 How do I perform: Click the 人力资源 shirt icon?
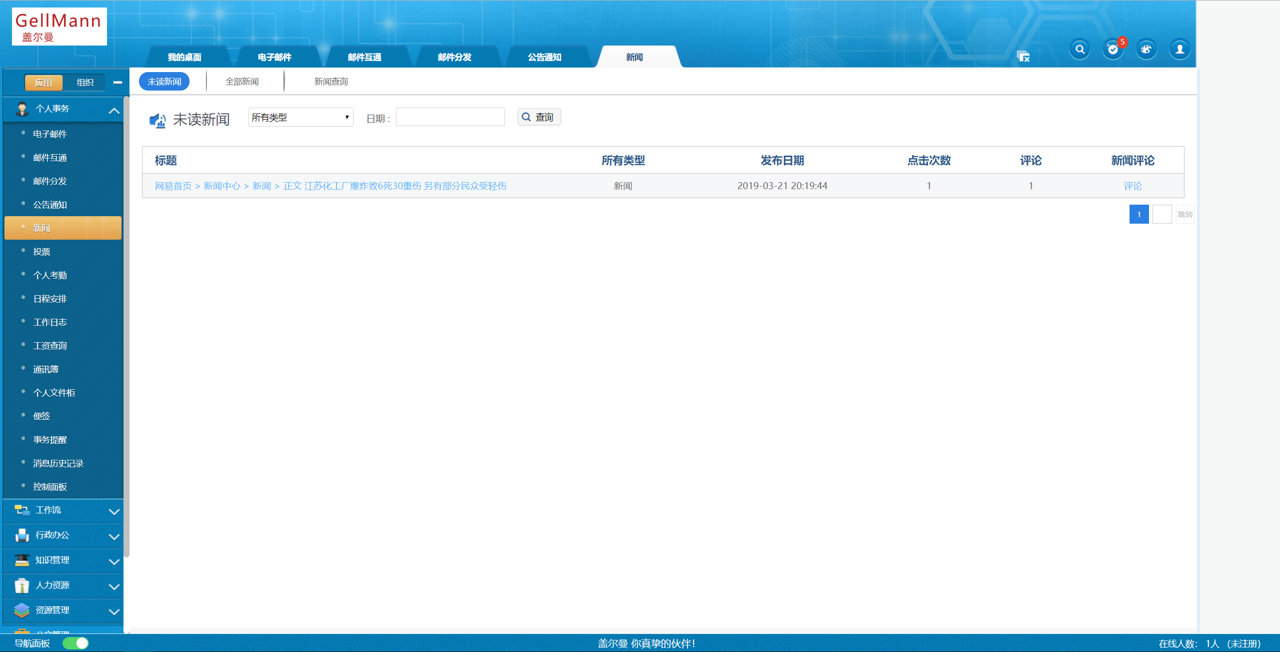22,585
